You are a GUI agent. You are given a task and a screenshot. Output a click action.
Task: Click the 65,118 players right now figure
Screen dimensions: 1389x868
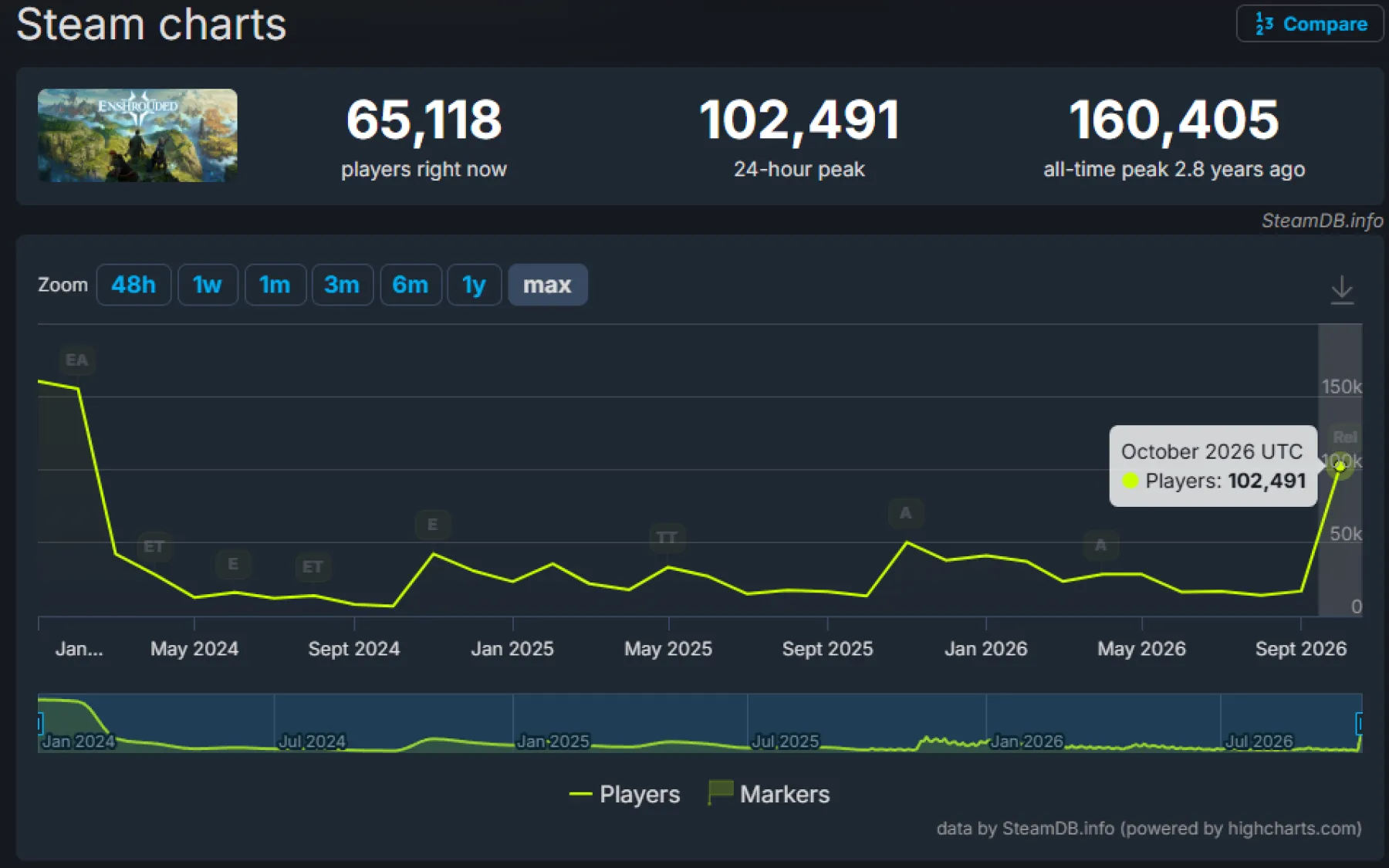[x=424, y=120]
